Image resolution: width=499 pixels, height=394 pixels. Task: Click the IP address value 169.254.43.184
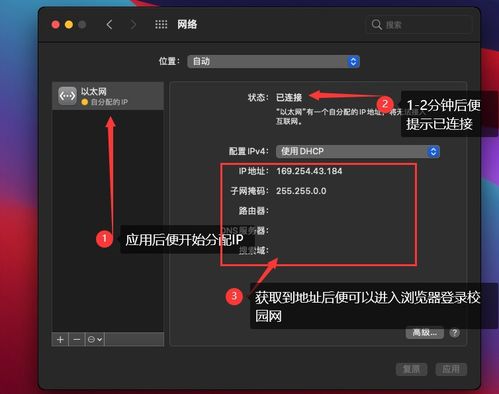click(309, 171)
